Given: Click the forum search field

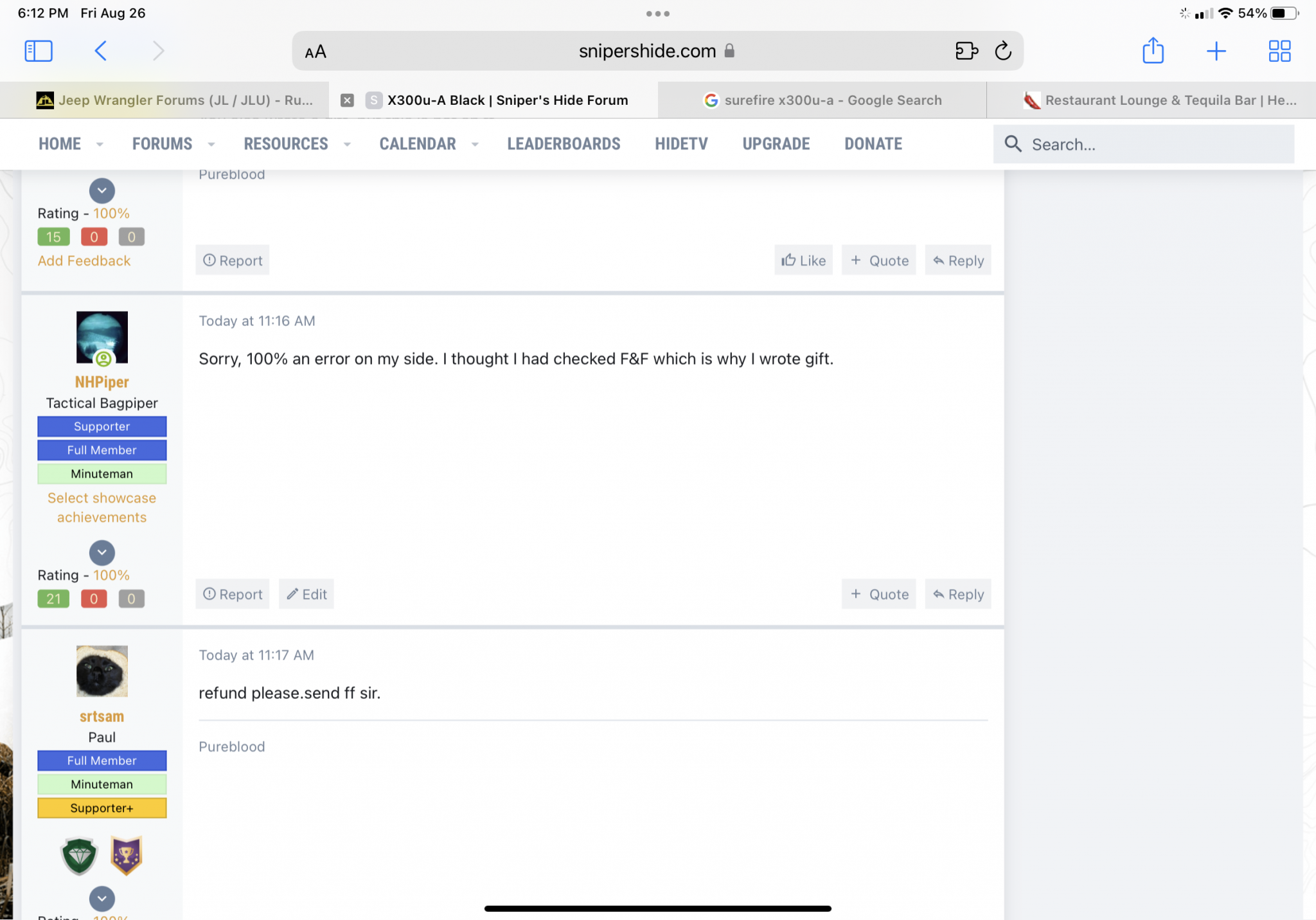Looking at the screenshot, I should click(1144, 145).
